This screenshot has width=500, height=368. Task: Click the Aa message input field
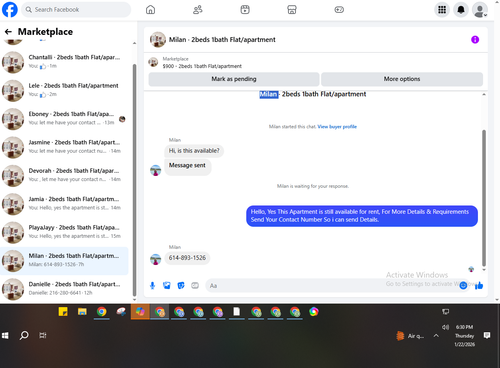[332, 286]
